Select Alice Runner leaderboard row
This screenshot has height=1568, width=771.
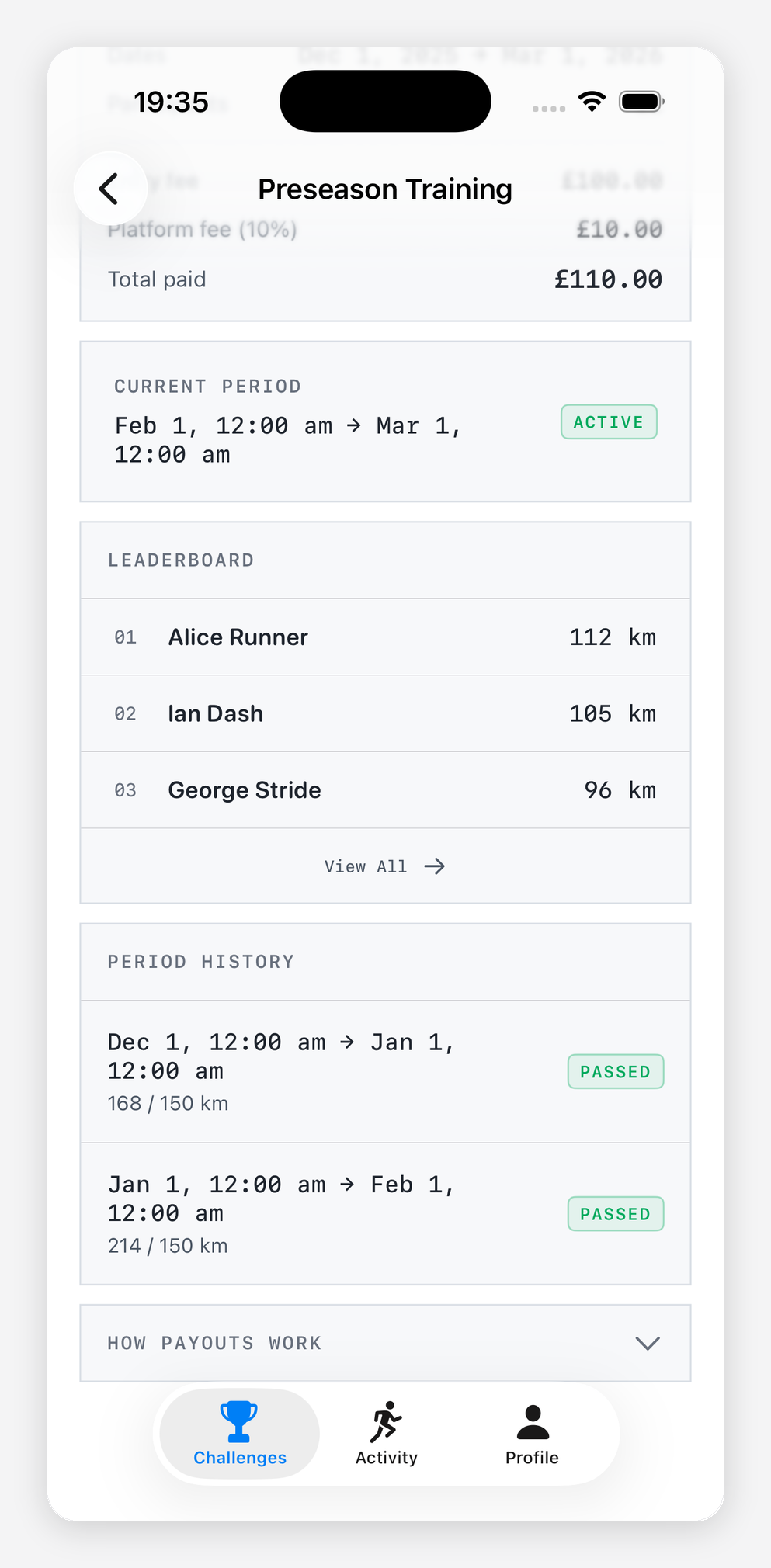point(385,637)
